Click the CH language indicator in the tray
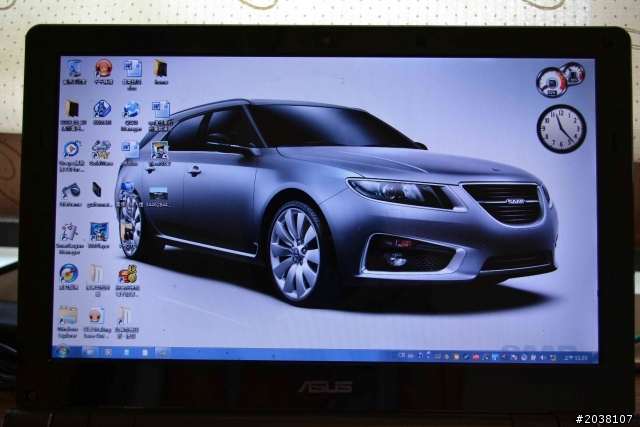The image size is (640, 427). [x=402, y=356]
